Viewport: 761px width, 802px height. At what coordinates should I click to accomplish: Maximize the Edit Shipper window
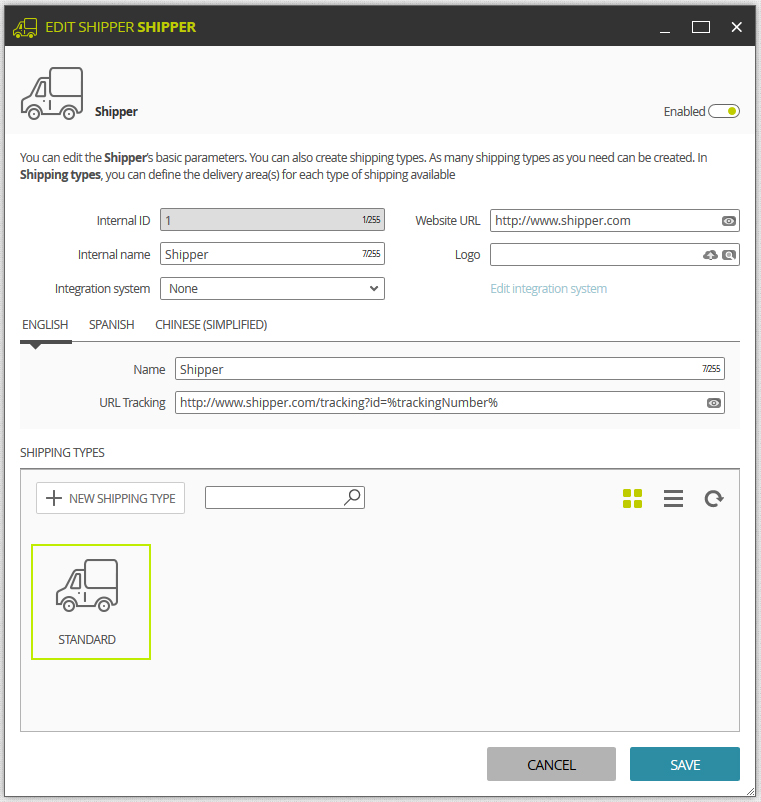point(701,27)
